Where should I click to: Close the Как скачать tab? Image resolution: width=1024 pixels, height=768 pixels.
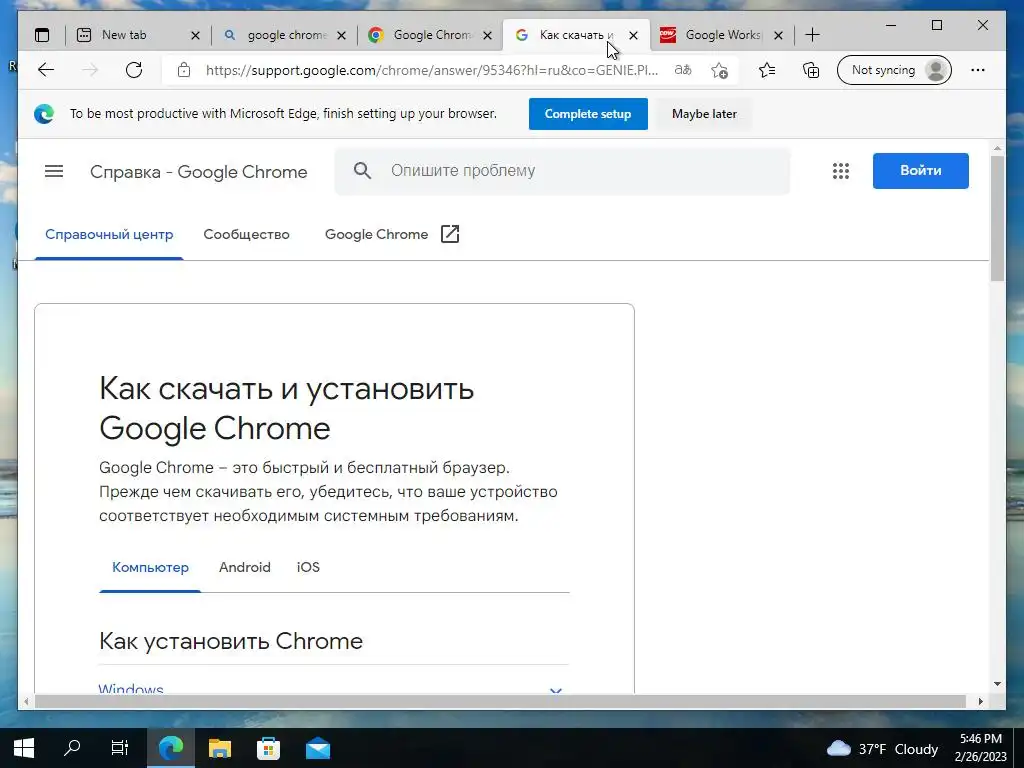(x=633, y=35)
